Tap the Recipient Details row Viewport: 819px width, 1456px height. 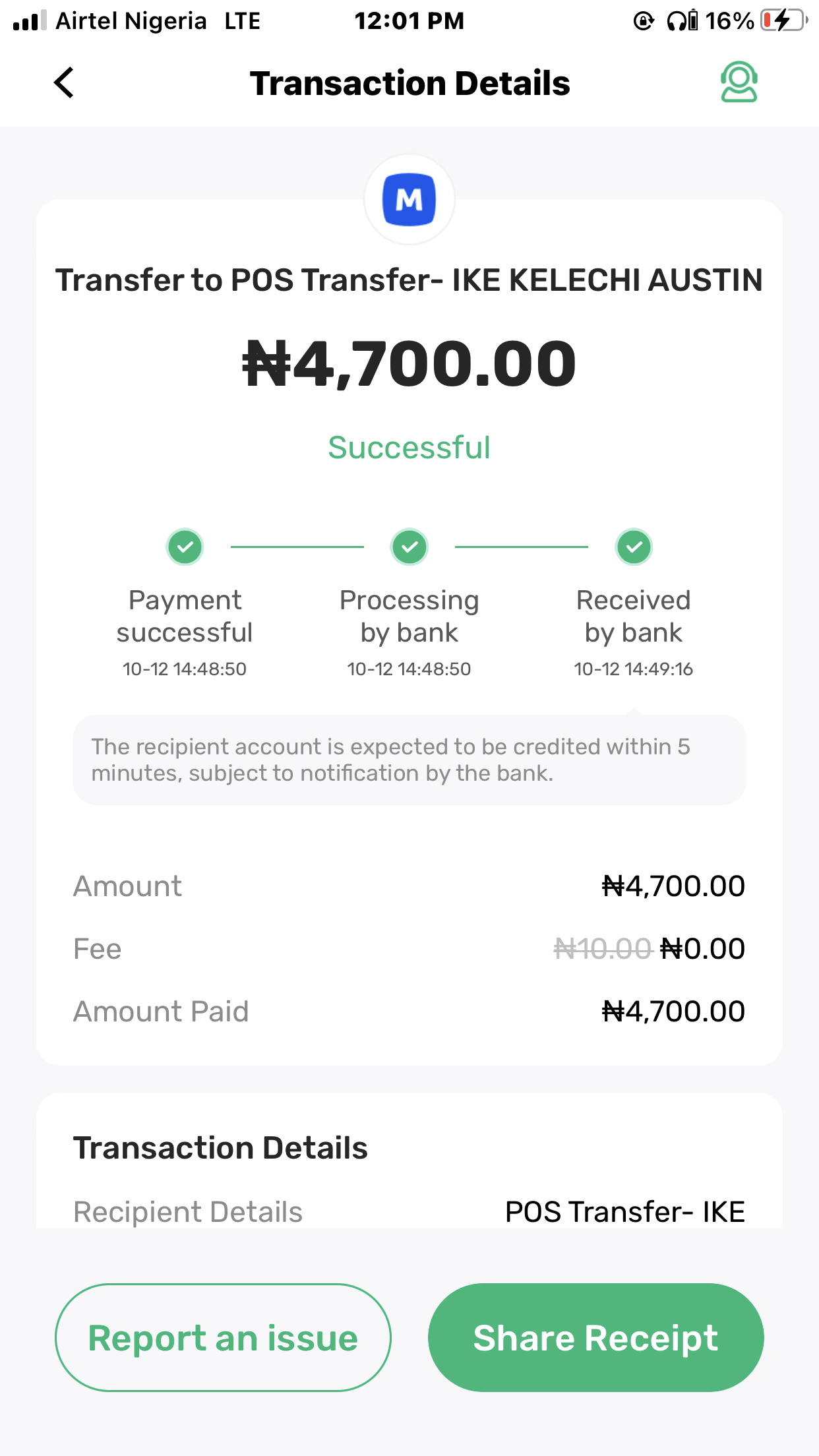click(409, 1211)
